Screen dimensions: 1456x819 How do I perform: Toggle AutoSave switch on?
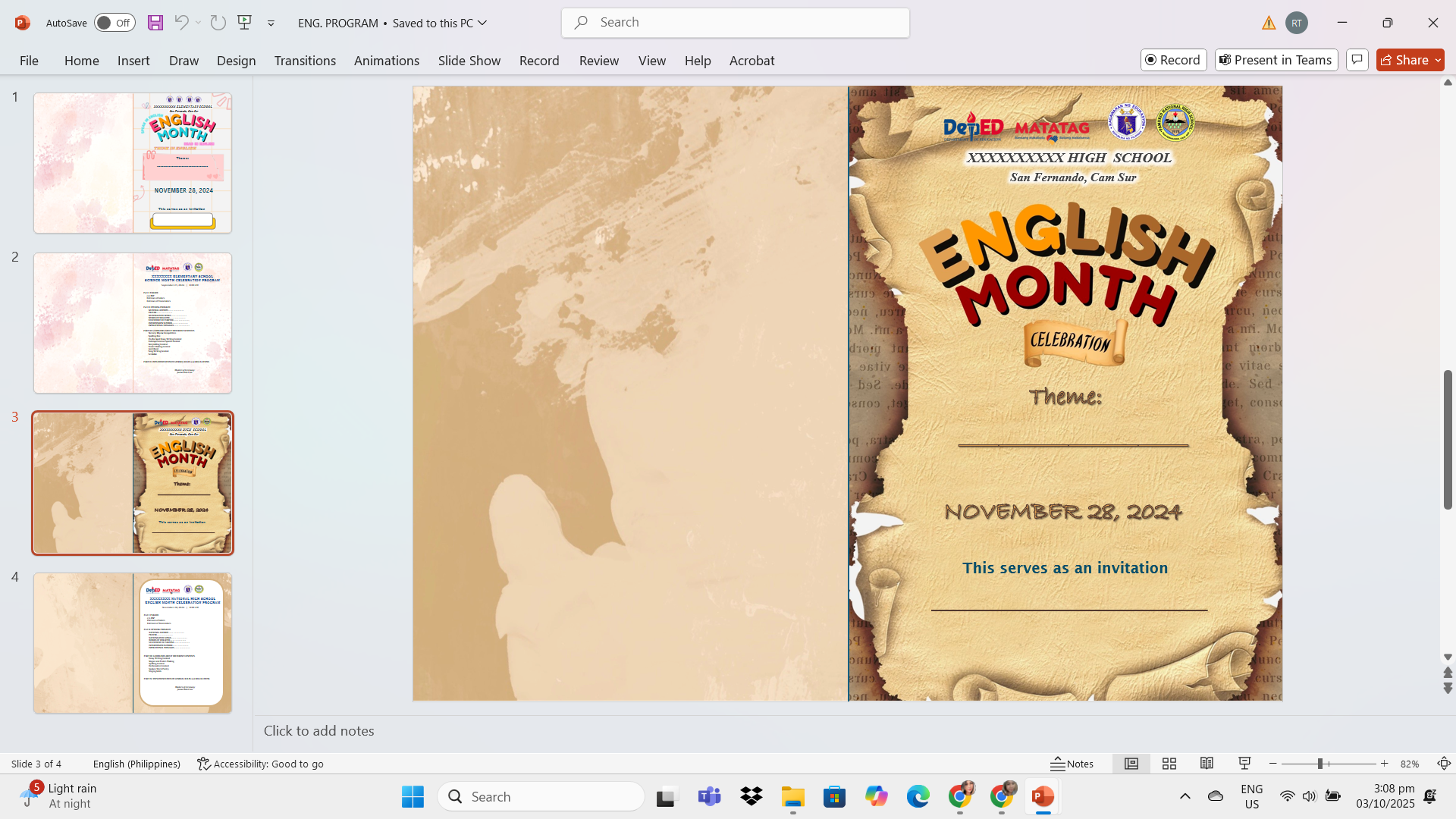click(x=115, y=23)
